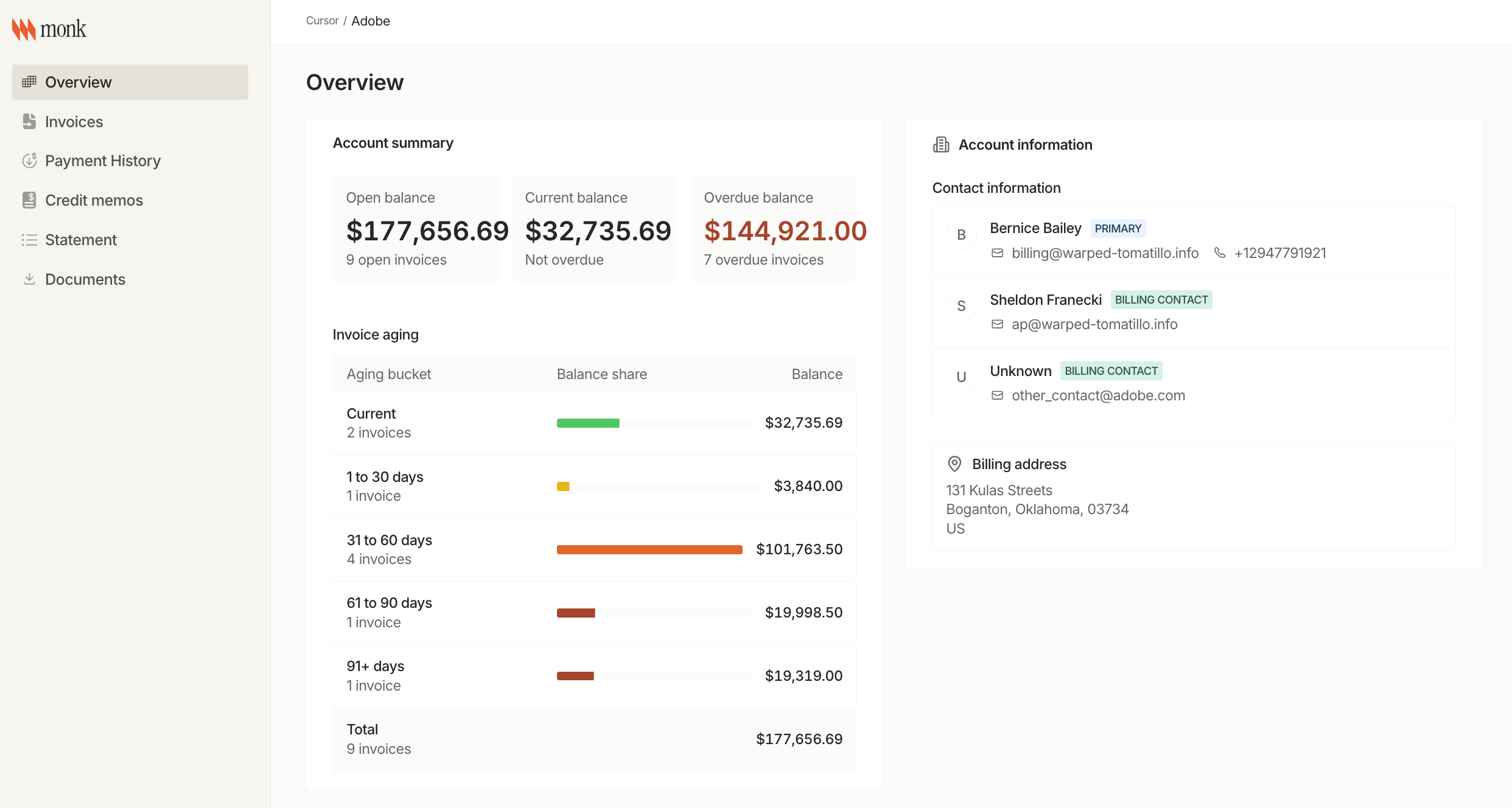Click the Account information building icon
The image size is (1512, 808).
pos(941,145)
